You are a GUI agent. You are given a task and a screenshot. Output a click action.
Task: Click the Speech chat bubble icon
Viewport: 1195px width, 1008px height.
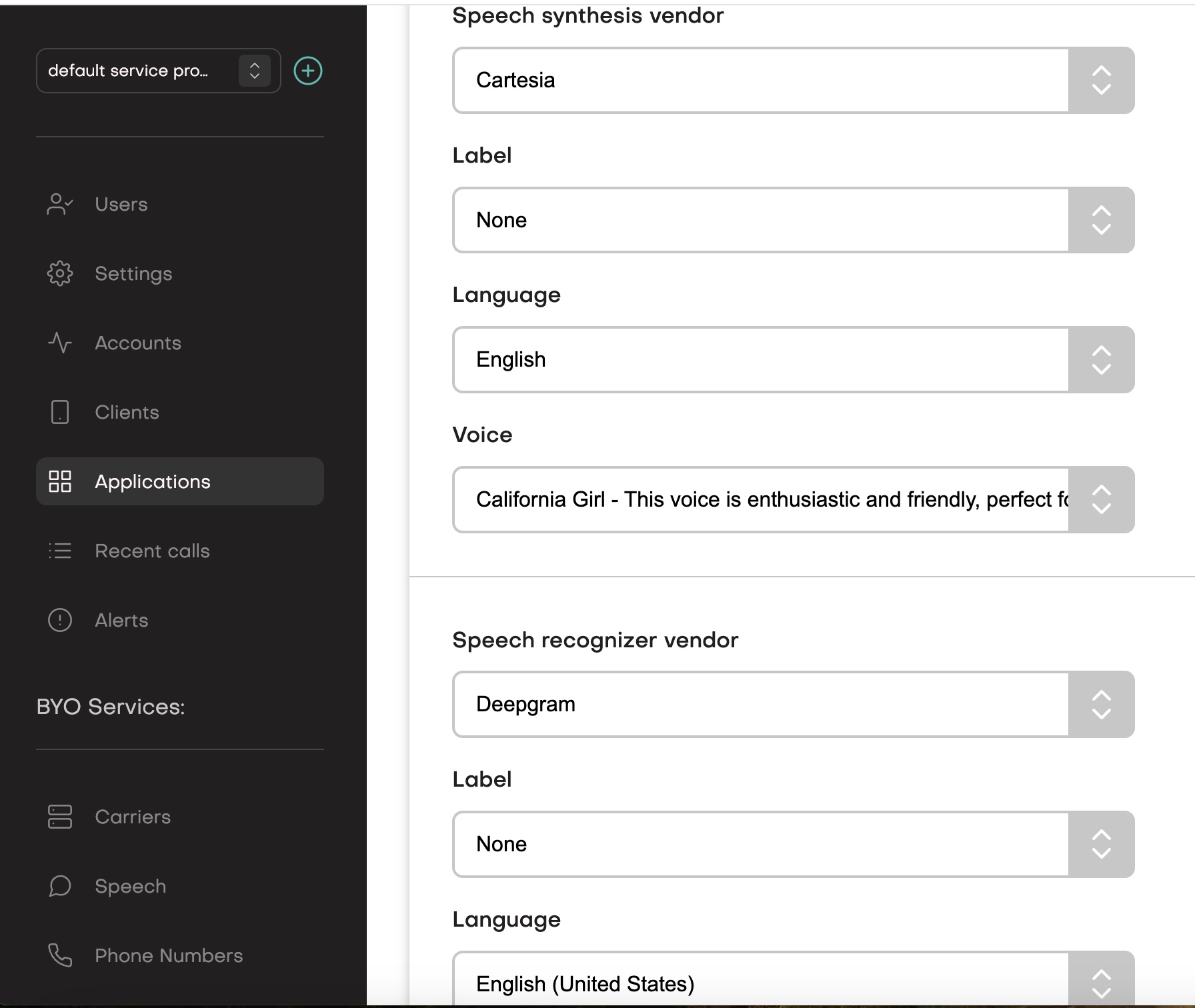point(59,886)
